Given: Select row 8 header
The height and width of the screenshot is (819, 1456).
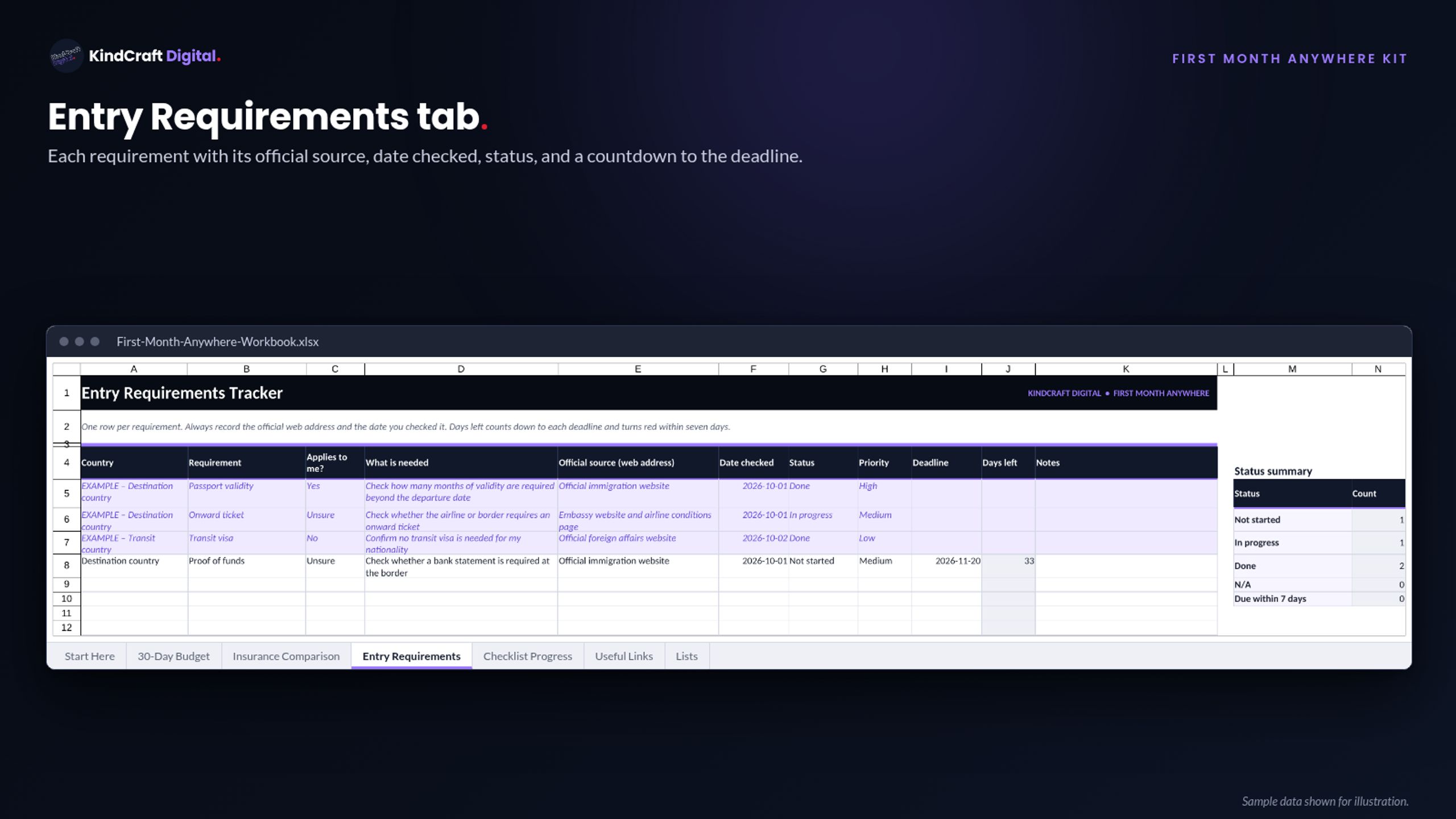Looking at the screenshot, I should (67, 565).
